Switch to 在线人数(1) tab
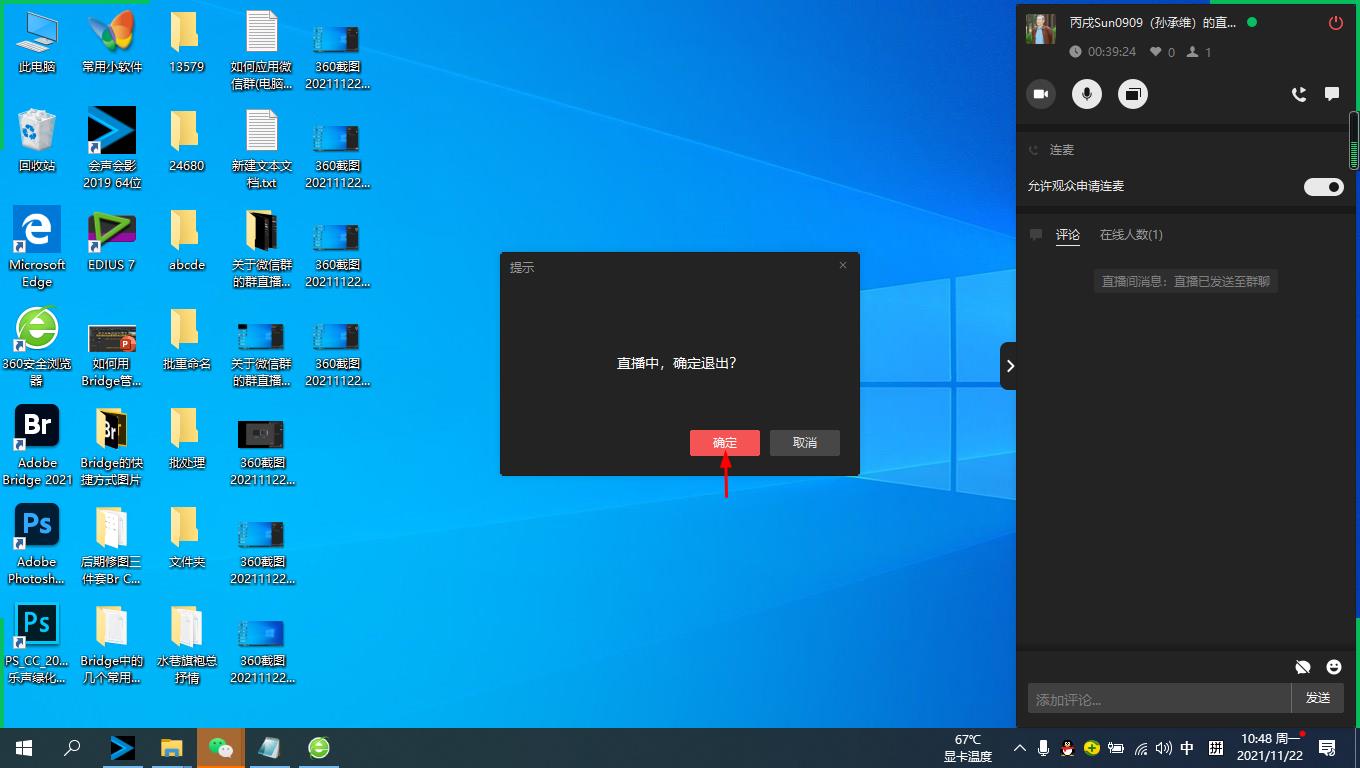 [1131, 235]
